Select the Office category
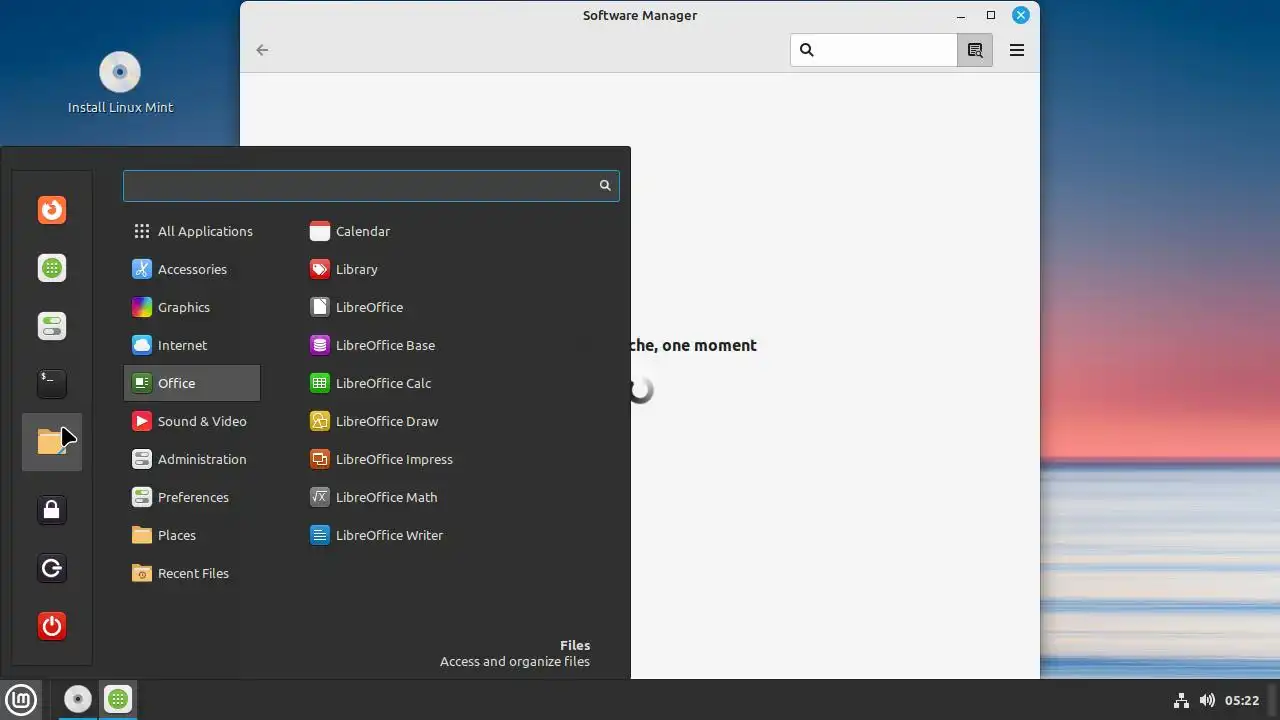Image resolution: width=1280 pixels, height=720 pixels. (192, 383)
